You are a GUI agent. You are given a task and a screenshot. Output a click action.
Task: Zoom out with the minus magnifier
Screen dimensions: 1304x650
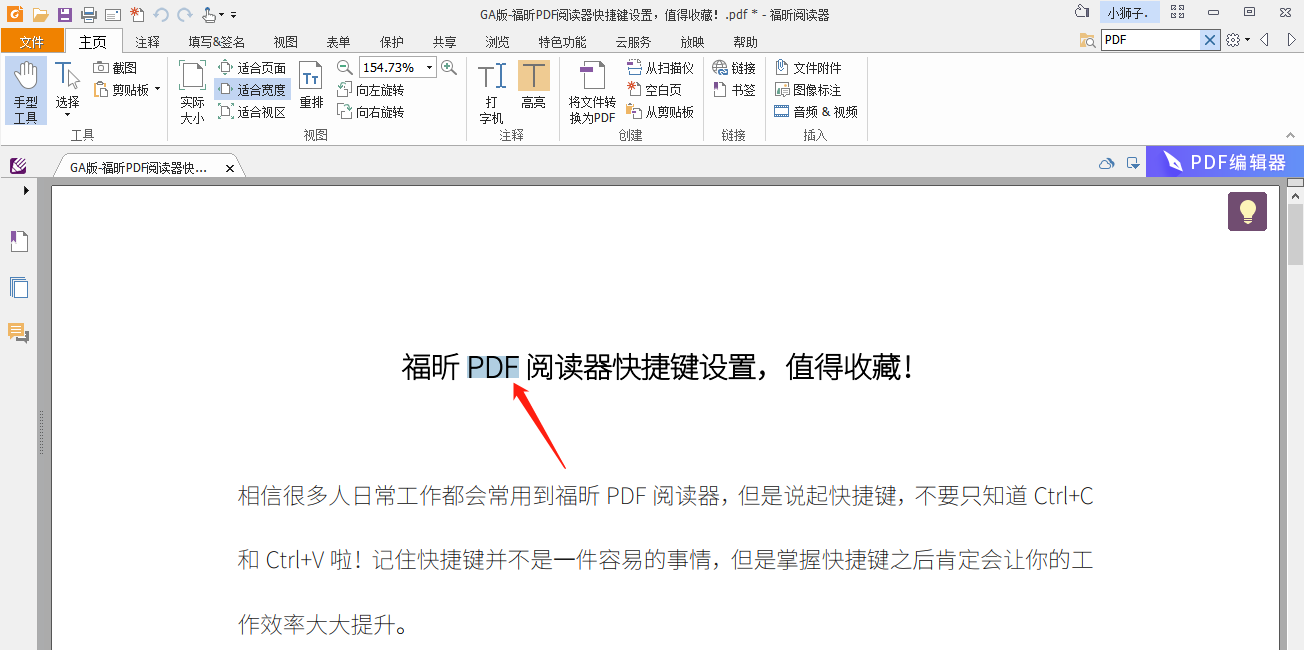coord(344,67)
